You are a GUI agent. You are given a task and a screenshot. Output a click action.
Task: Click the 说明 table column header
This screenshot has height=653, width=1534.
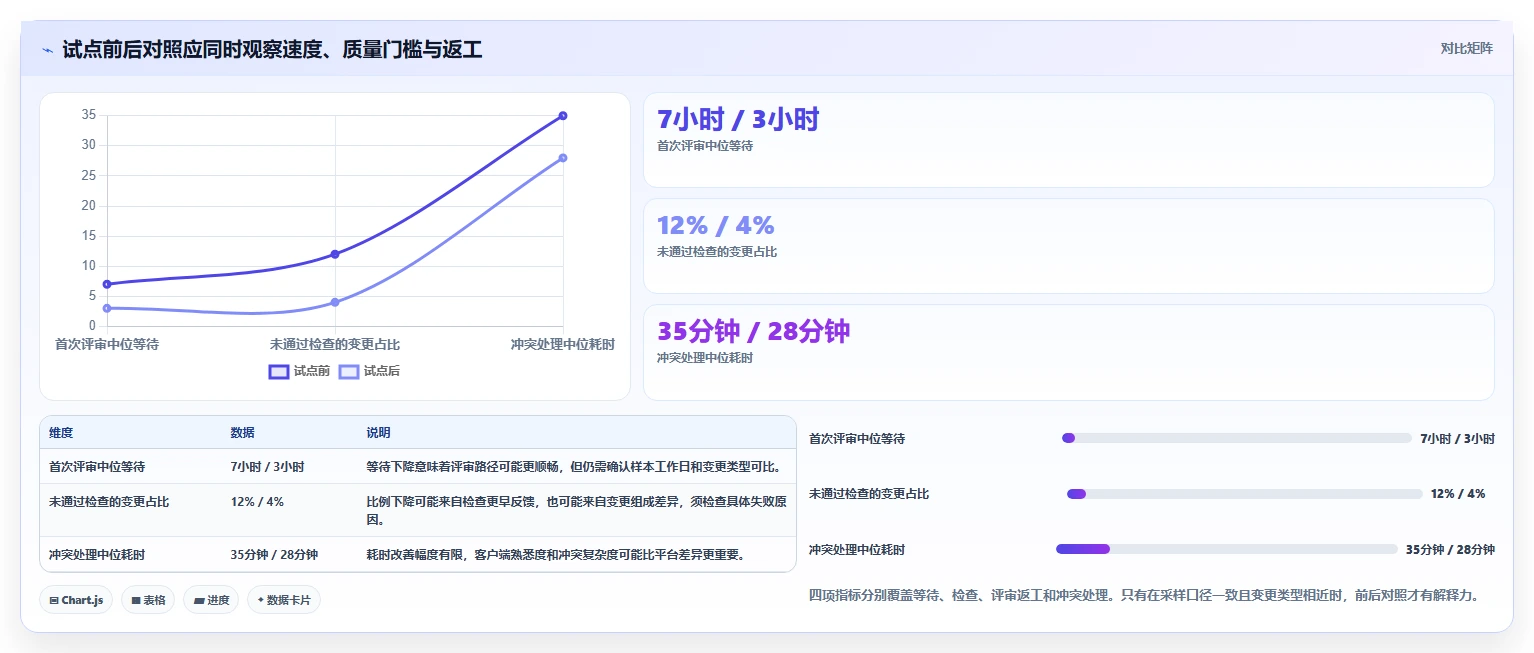pos(378,433)
